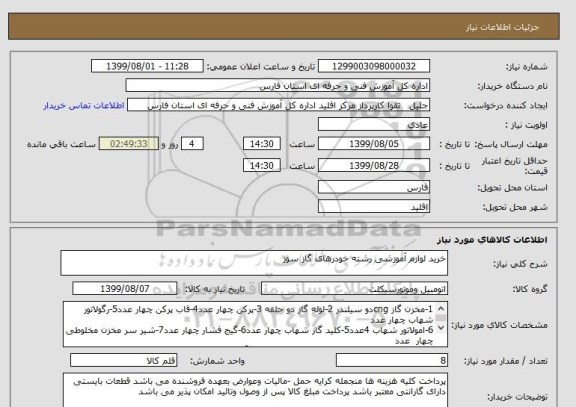Click the label تعداد / مقدار مورد نیاز
This screenshot has height=407, width=576.
[x=505, y=361]
